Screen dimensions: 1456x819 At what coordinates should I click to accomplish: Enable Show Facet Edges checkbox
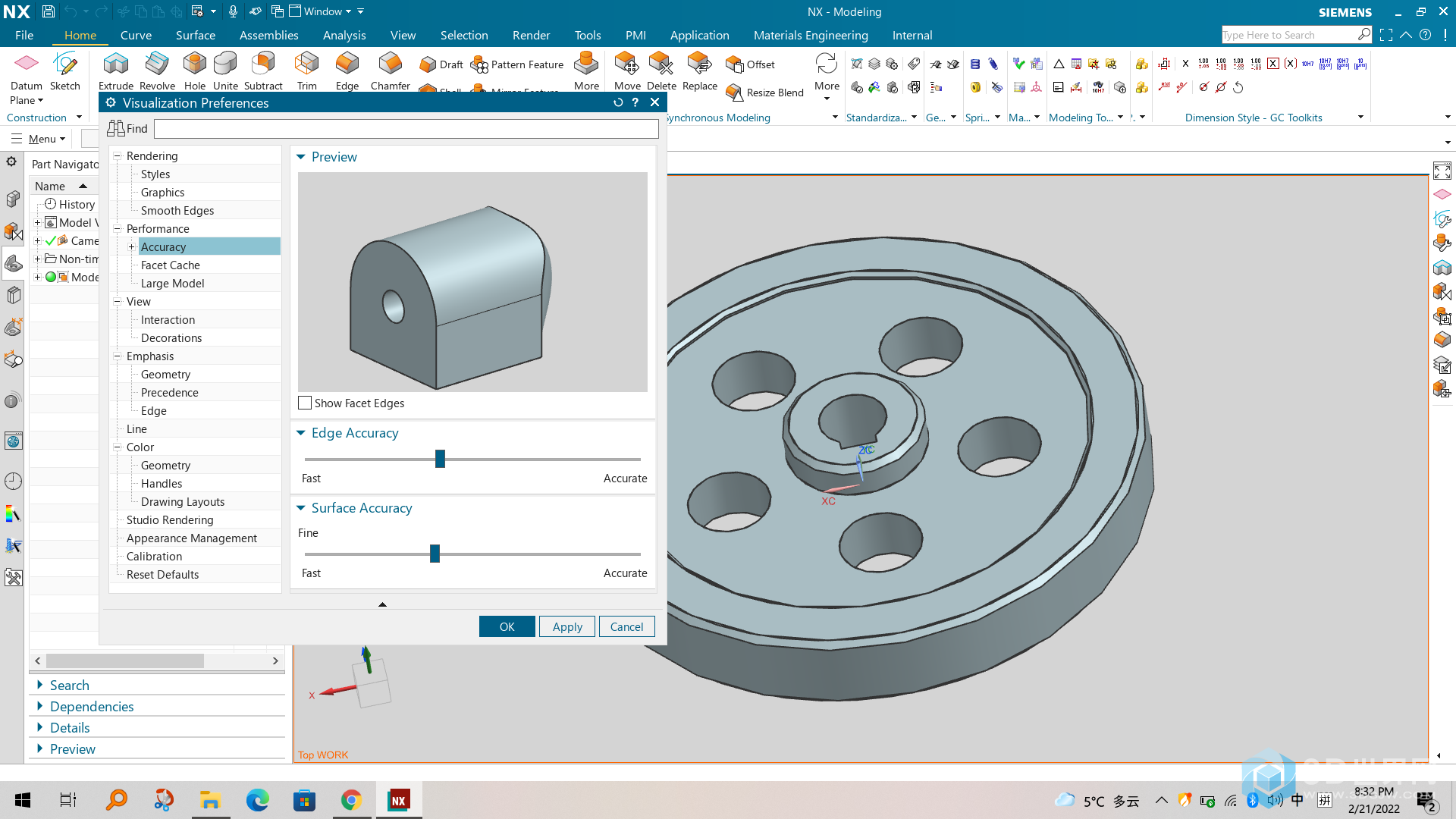tap(305, 403)
